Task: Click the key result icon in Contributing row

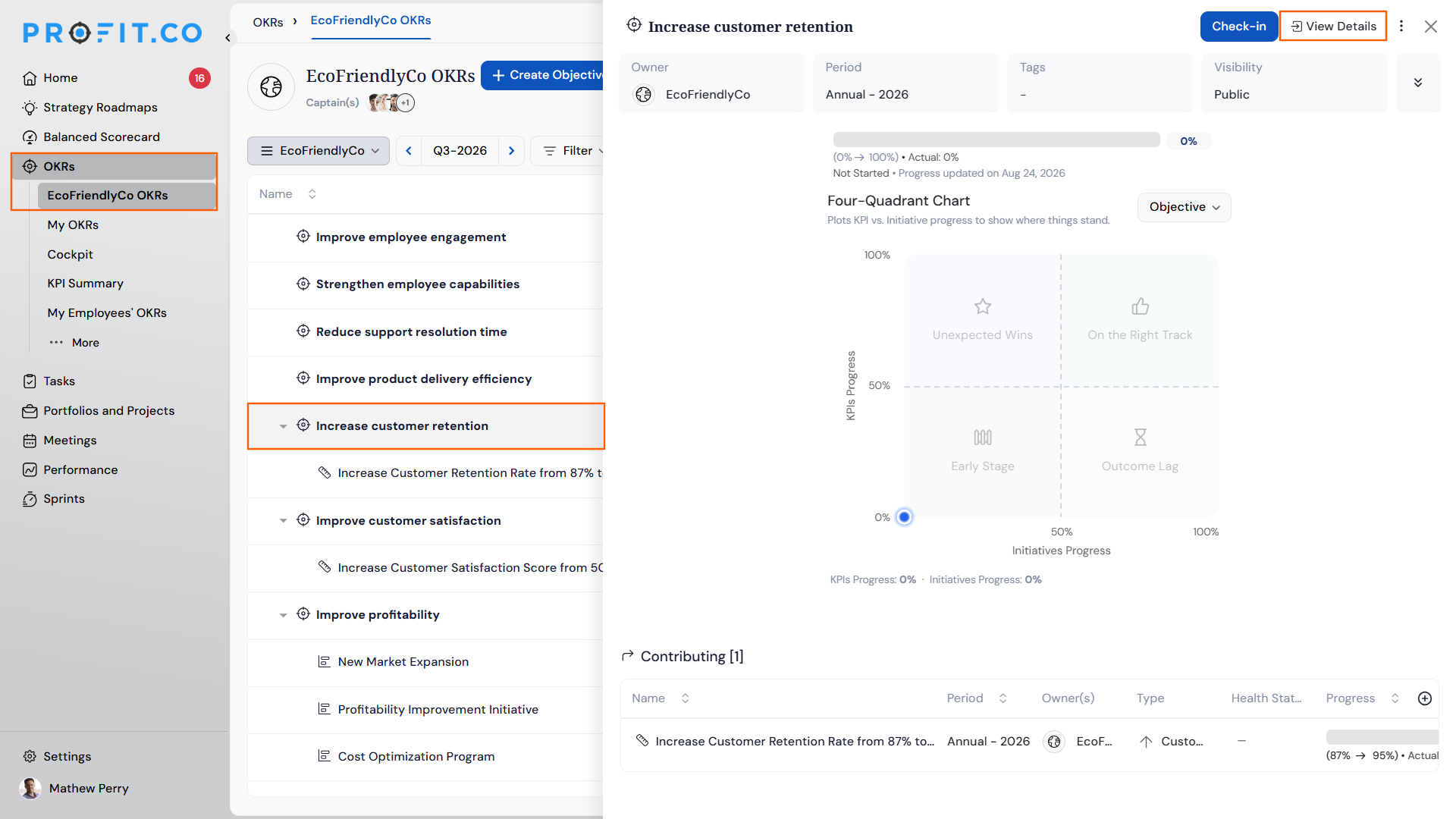Action: click(642, 741)
